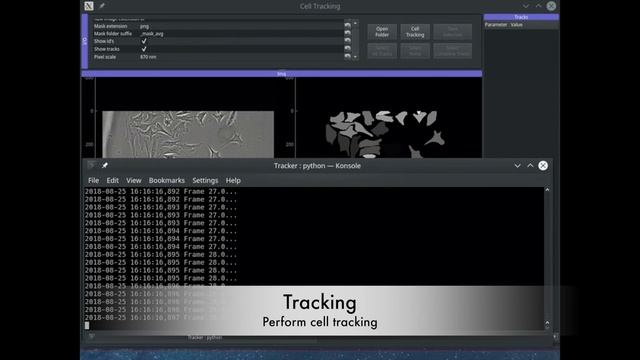Click the Value column header in Tracks

[516, 24]
